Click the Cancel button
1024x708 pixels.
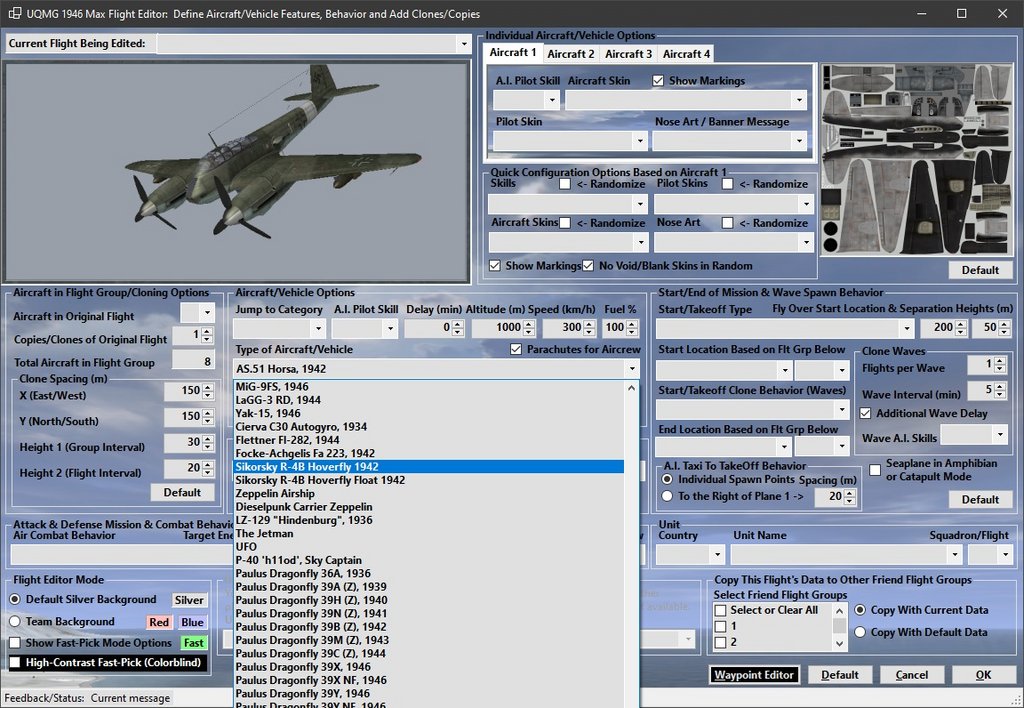click(x=912, y=675)
